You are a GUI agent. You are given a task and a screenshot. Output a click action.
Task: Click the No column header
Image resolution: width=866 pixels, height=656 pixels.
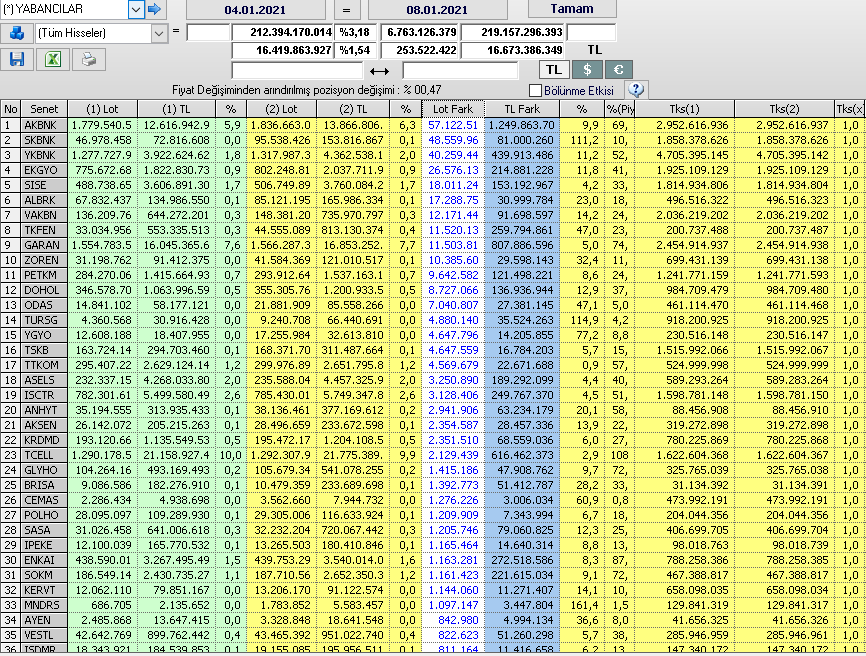[x=10, y=109]
